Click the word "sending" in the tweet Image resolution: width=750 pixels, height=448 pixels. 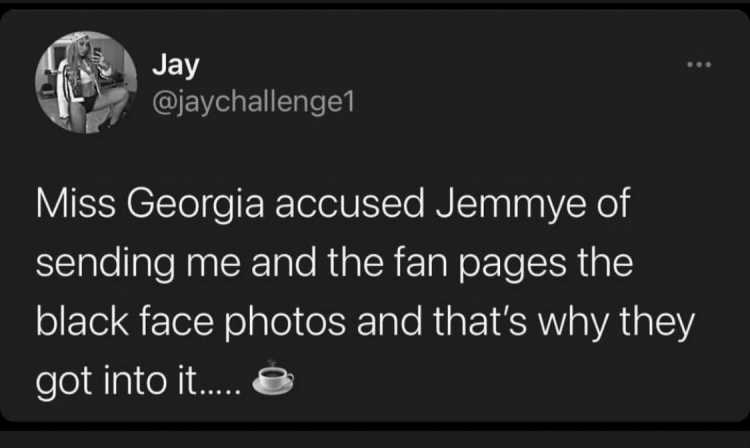point(105,264)
